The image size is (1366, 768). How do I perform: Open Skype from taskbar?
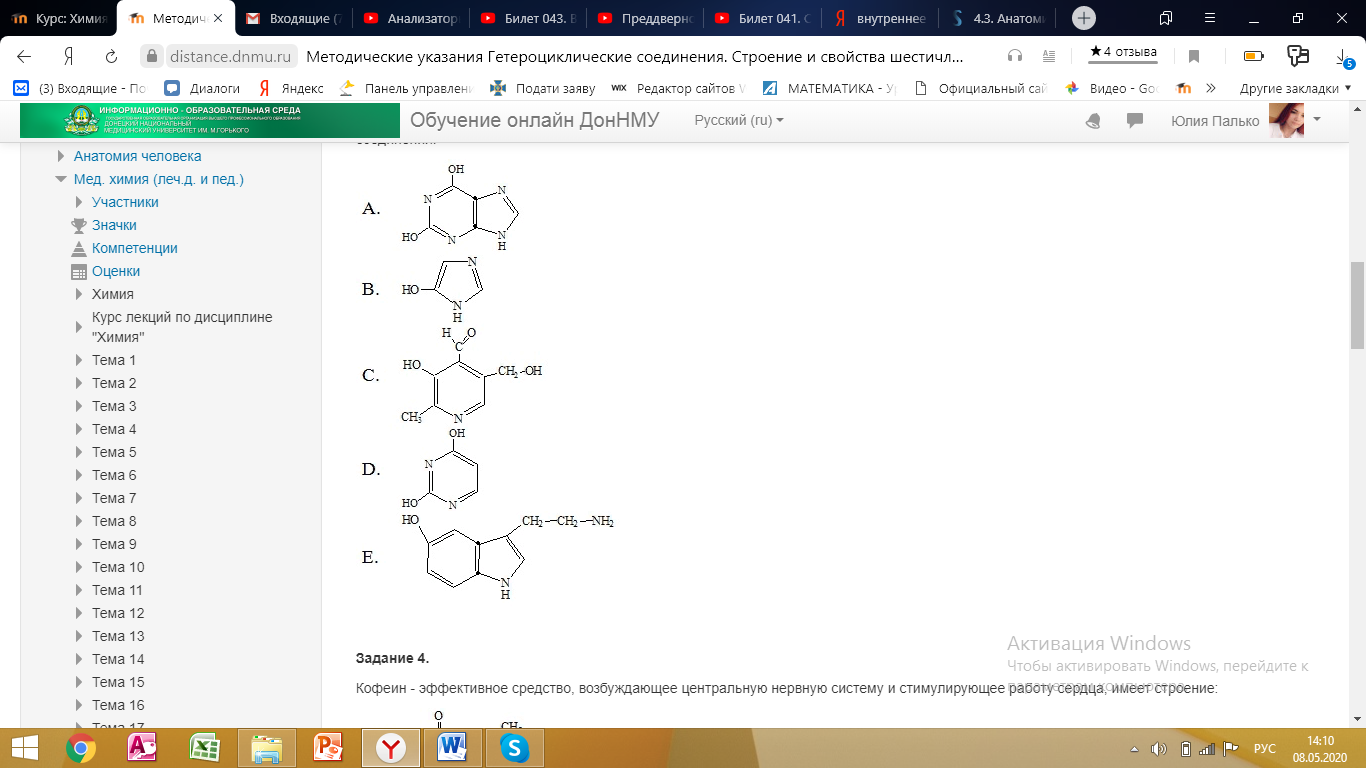[515, 748]
